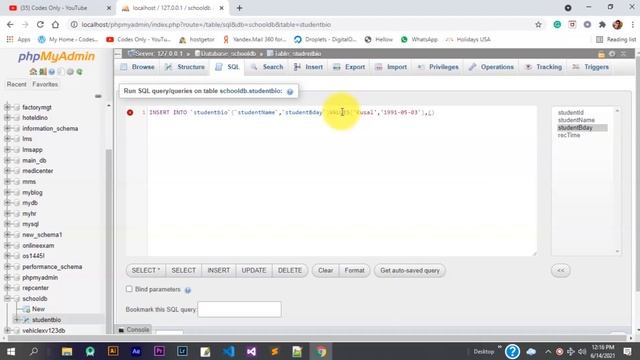Launch Adobe Illustrator from taskbar

(113, 351)
